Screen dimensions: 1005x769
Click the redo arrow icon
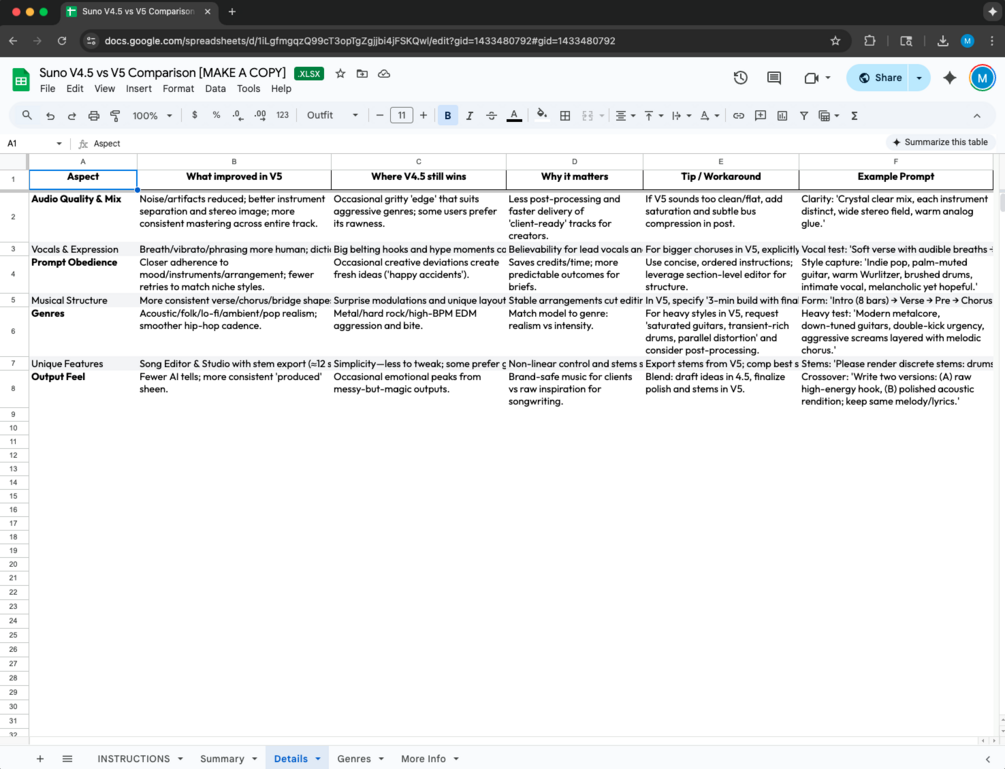click(72, 116)
